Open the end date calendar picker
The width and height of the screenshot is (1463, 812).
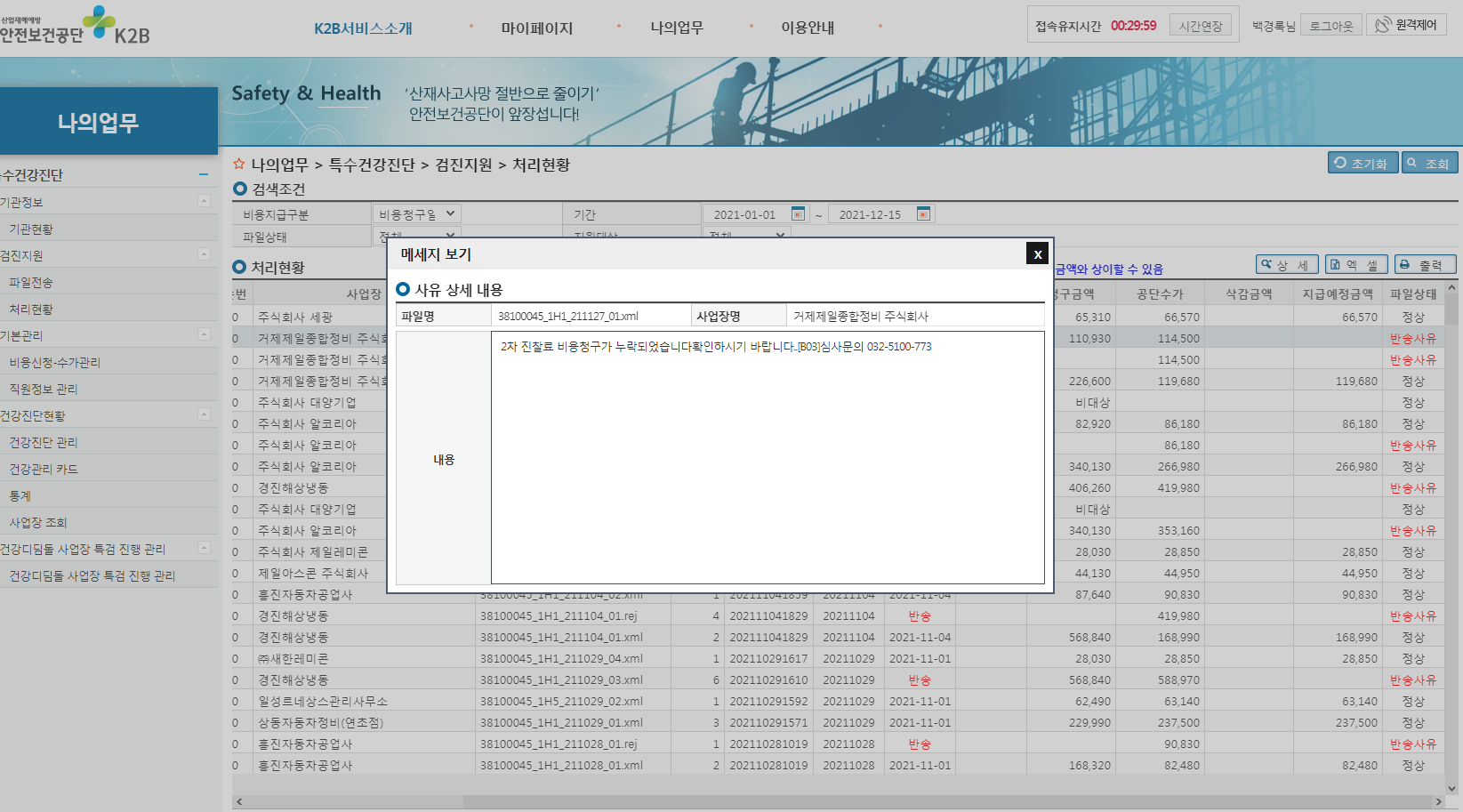point(923,213)
